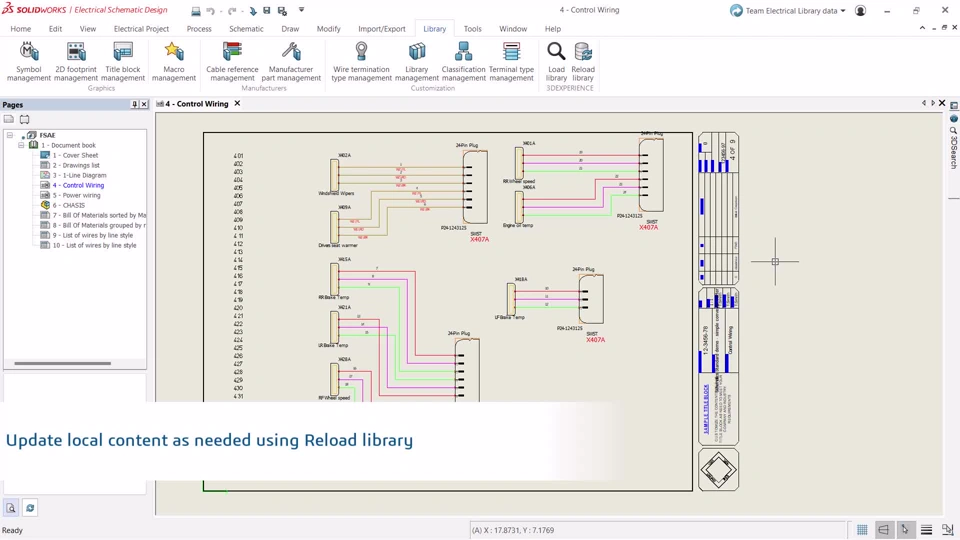Close the Pages panel
The height and width of the screenshot is (540, 960).
click(144, 105)
